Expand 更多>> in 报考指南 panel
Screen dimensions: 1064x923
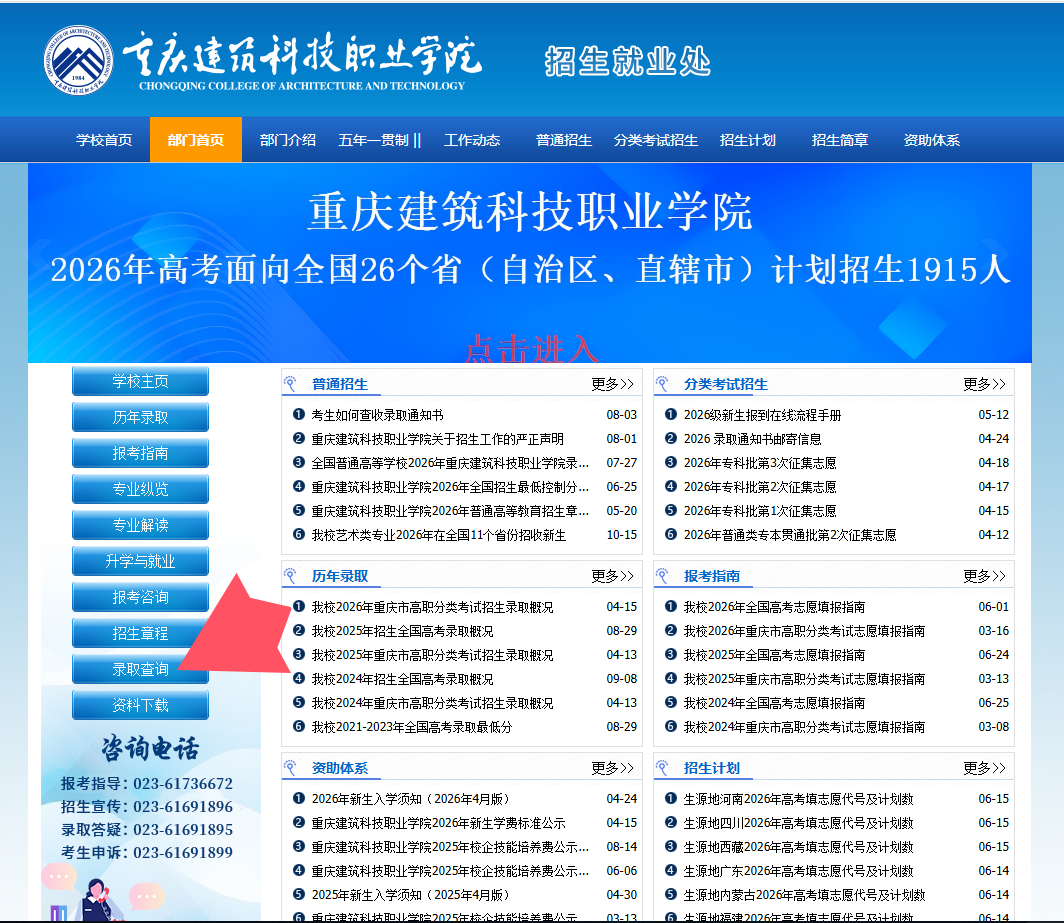point(984,576)
